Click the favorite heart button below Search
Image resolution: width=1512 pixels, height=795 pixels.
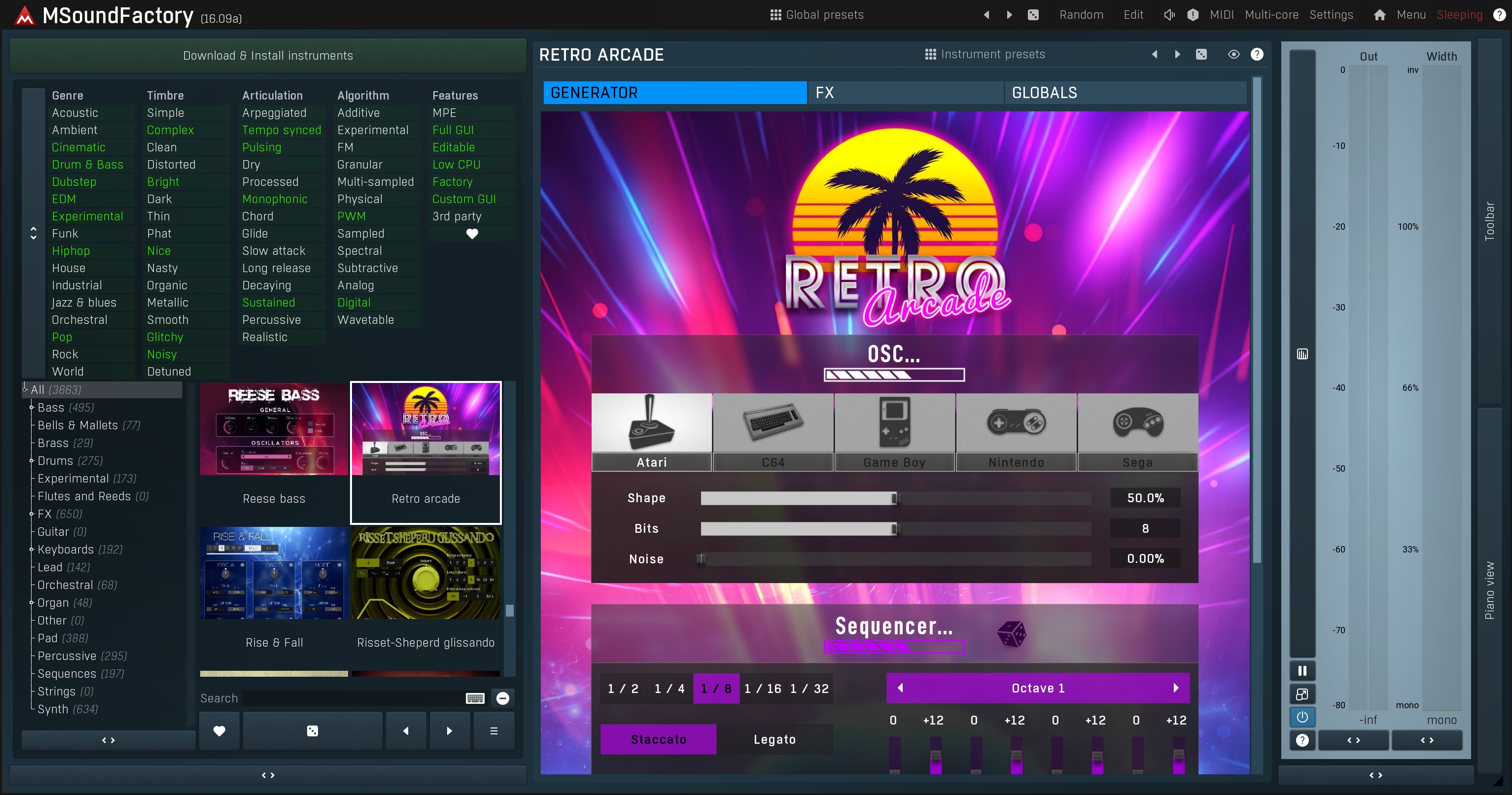coord(219,730)
